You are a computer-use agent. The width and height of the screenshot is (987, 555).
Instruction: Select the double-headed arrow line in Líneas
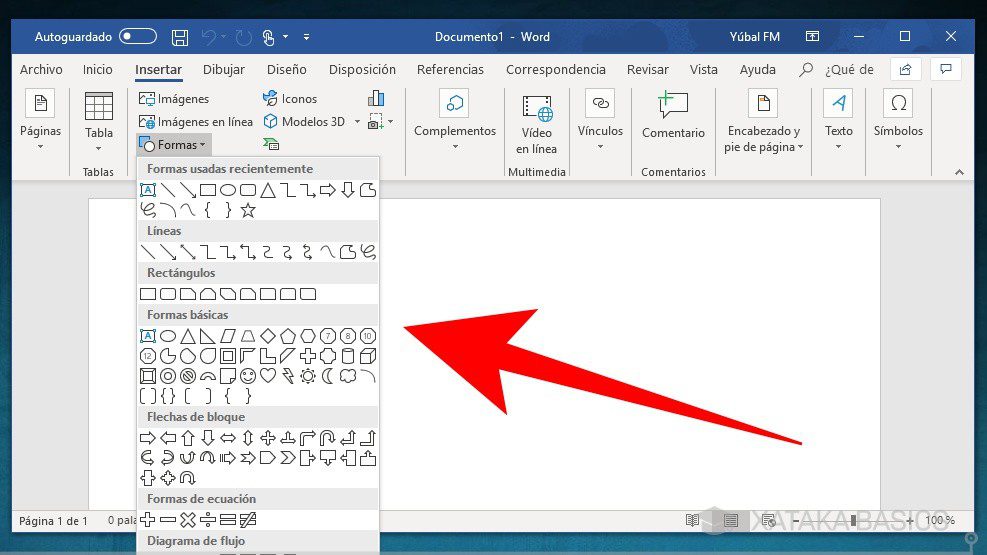tap(188, 252)
